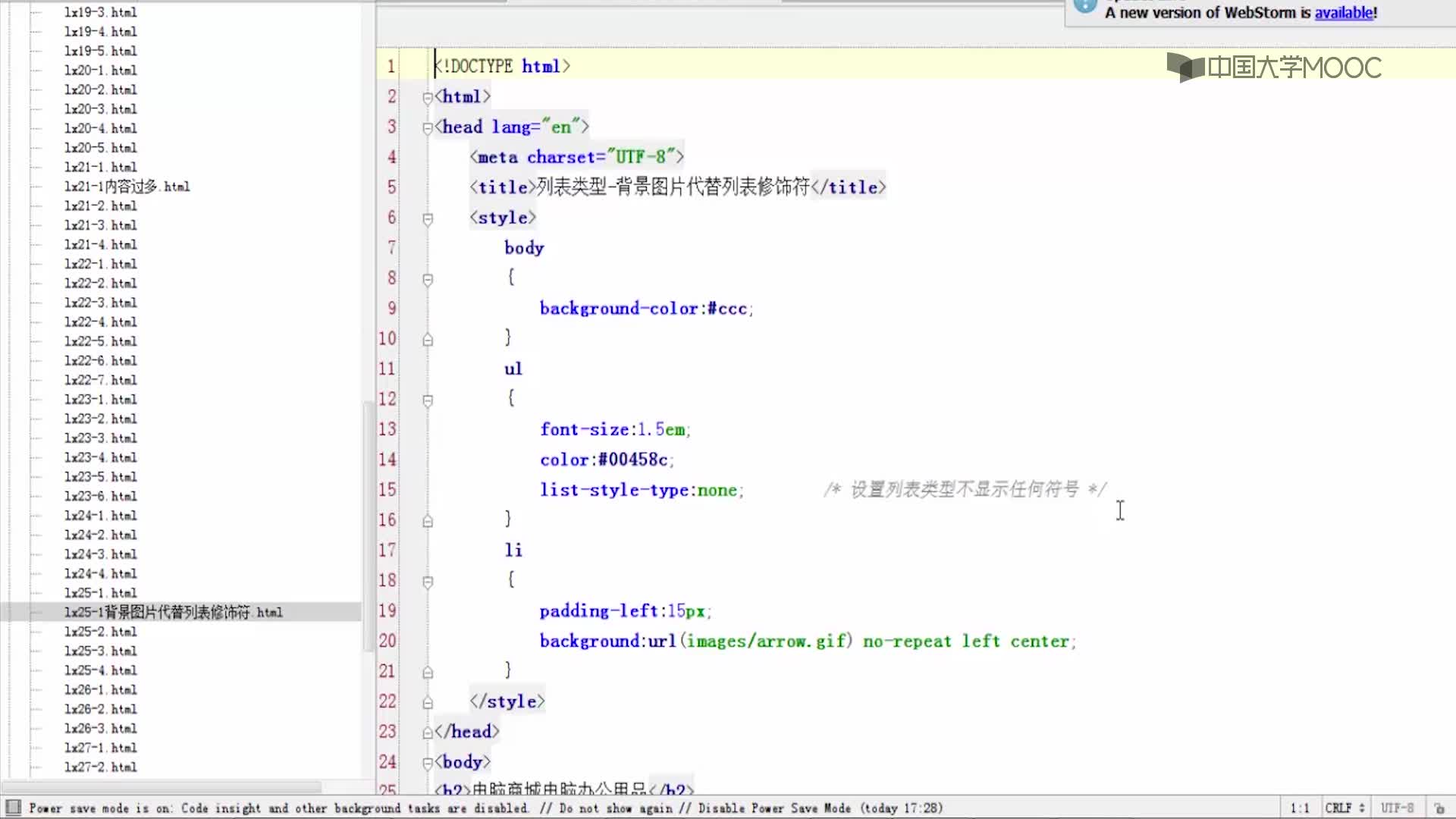
Task: Open lx23-4.html in the file tree
Action: 100,457
